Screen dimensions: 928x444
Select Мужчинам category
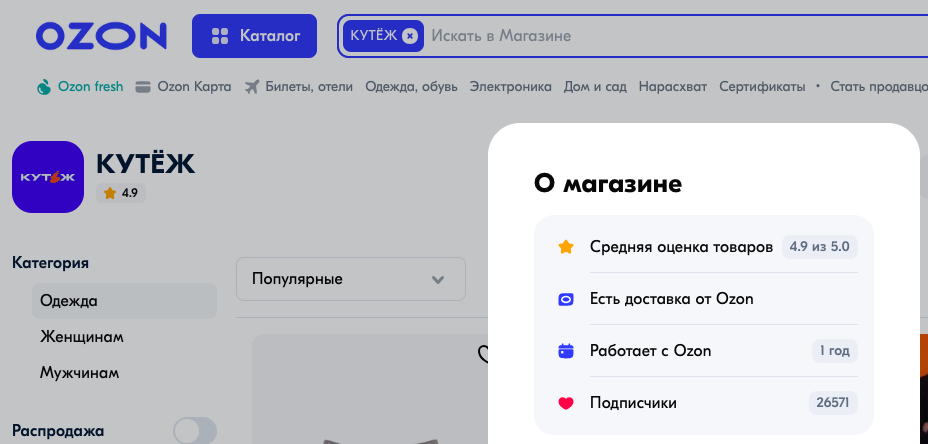[x=80, y=372]
